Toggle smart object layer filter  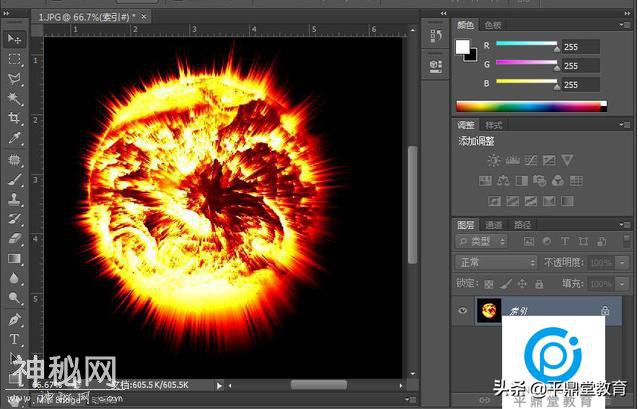click(602, 242)
